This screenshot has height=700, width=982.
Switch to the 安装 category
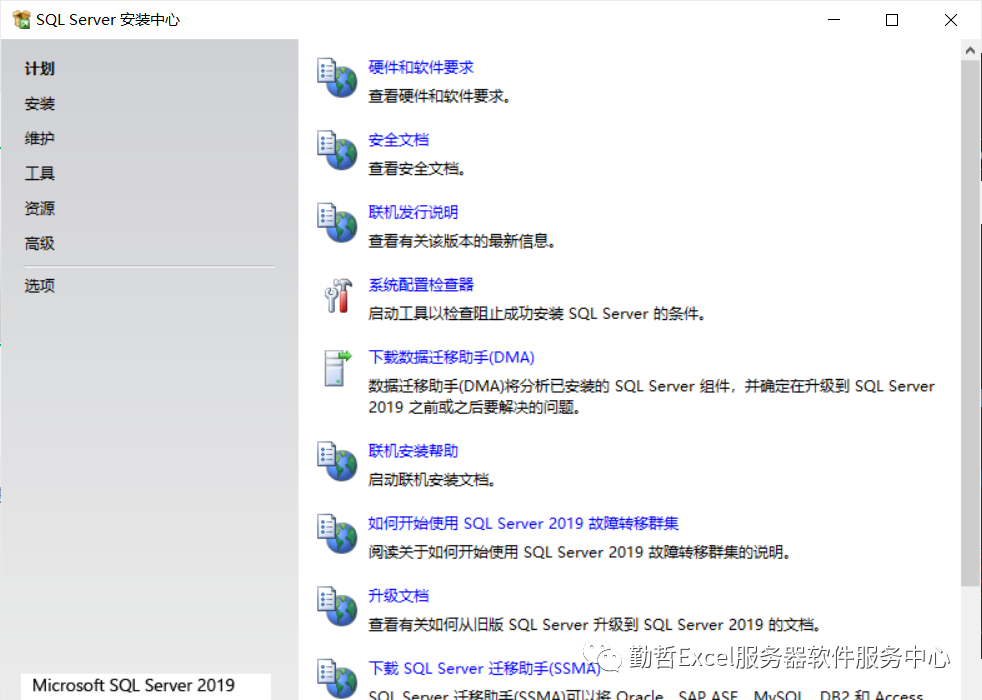(39, 103)
